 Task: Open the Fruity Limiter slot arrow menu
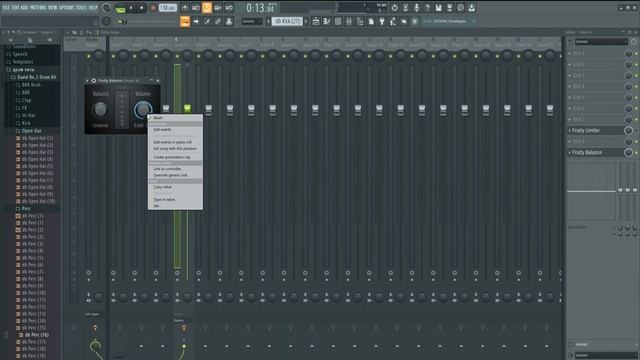570,131
